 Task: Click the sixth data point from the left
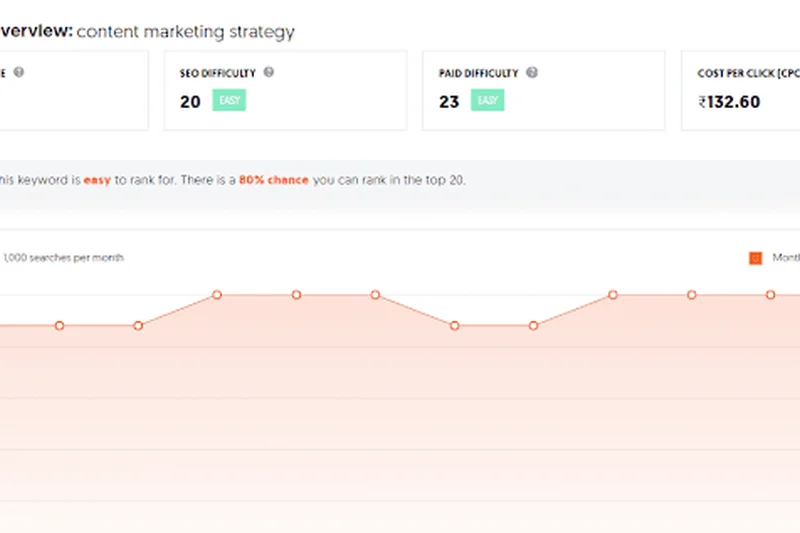coord(455,326)
